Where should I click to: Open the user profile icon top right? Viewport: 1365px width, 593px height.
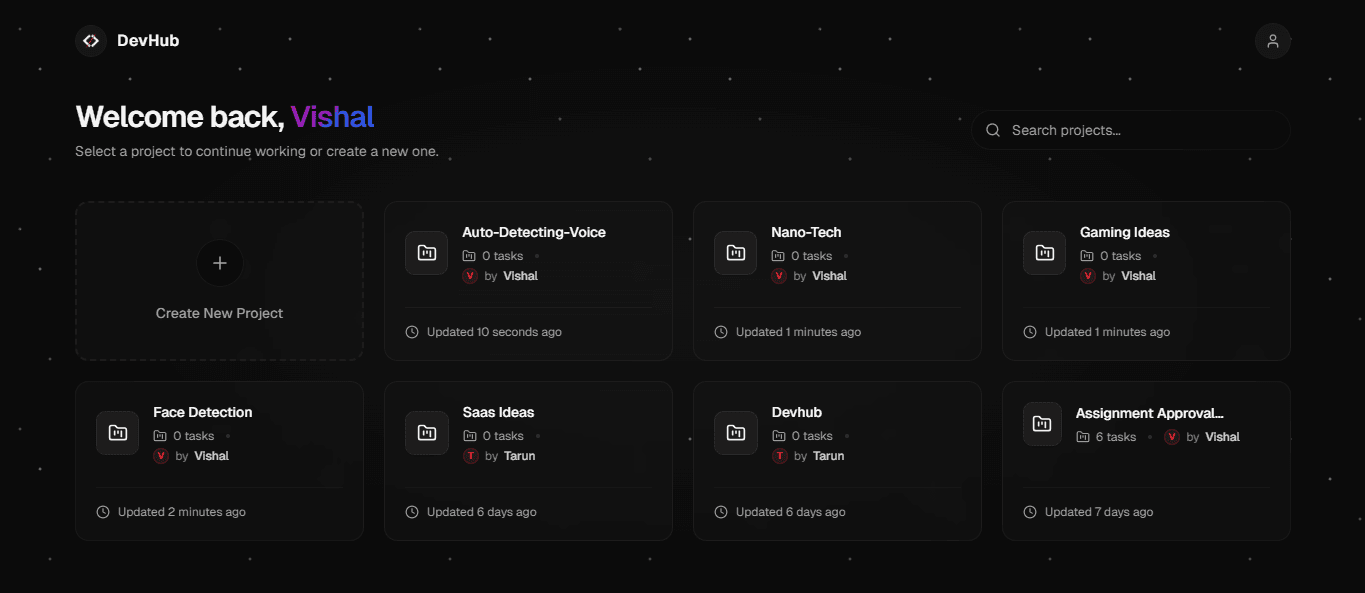pyautogui.click(x=1272, y=40)
